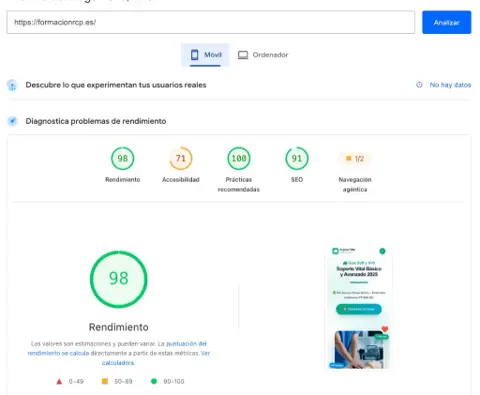Select the SEO score gauge 91
Screen dimensions: 480x395
[x=297, y=158]
